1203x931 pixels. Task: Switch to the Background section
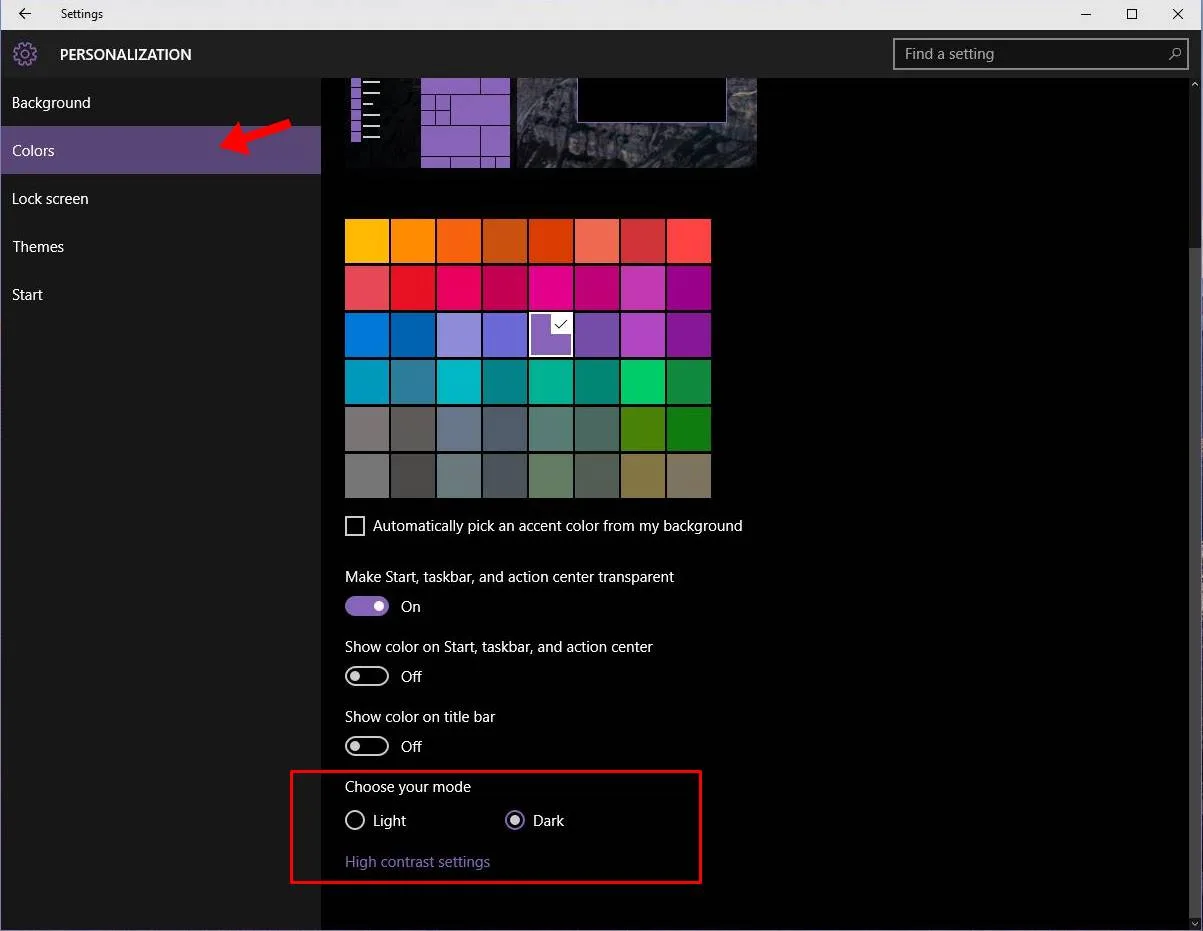pos(52,102)
